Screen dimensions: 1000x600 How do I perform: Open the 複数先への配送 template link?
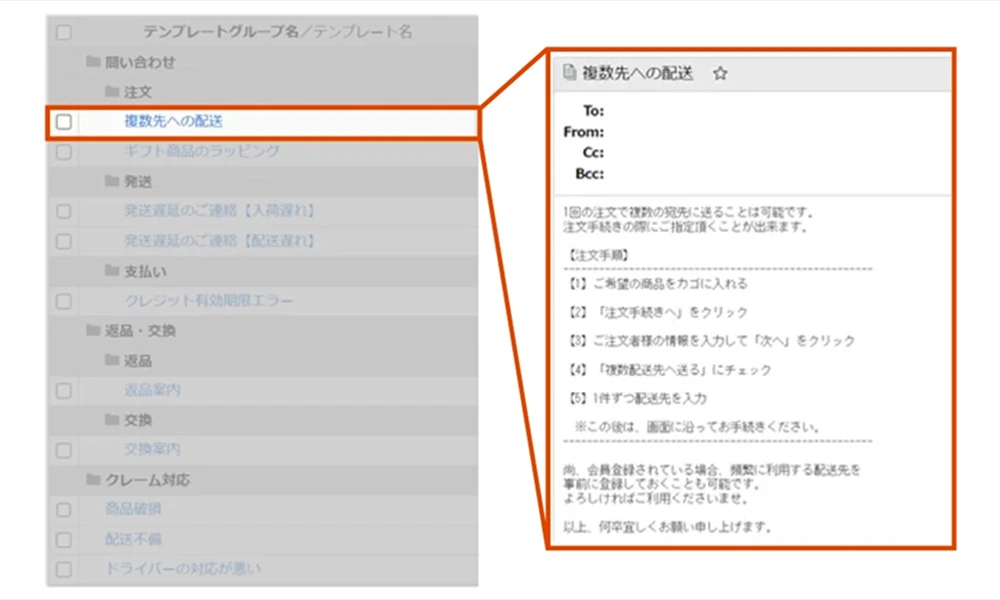(x=173, y=121)
